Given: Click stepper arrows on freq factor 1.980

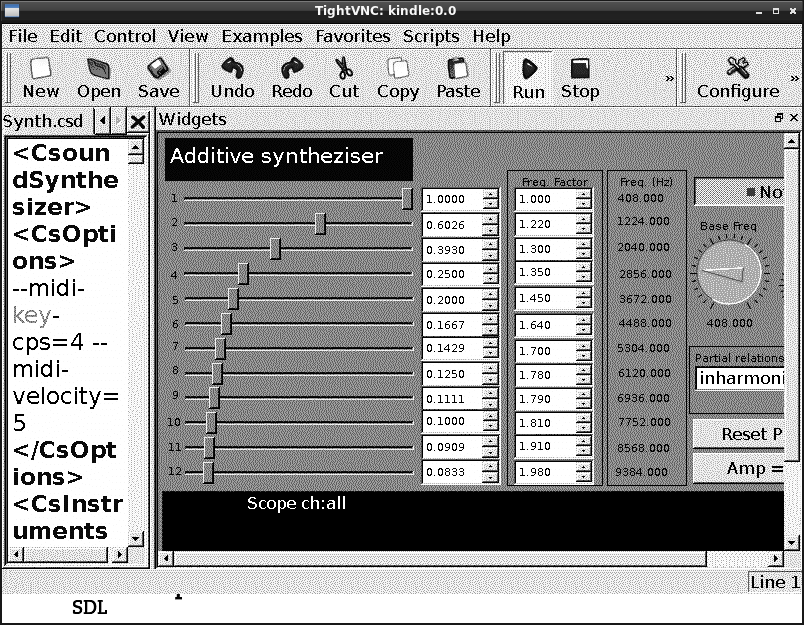Looking at the screenshot, I should [x=583, y=472].
